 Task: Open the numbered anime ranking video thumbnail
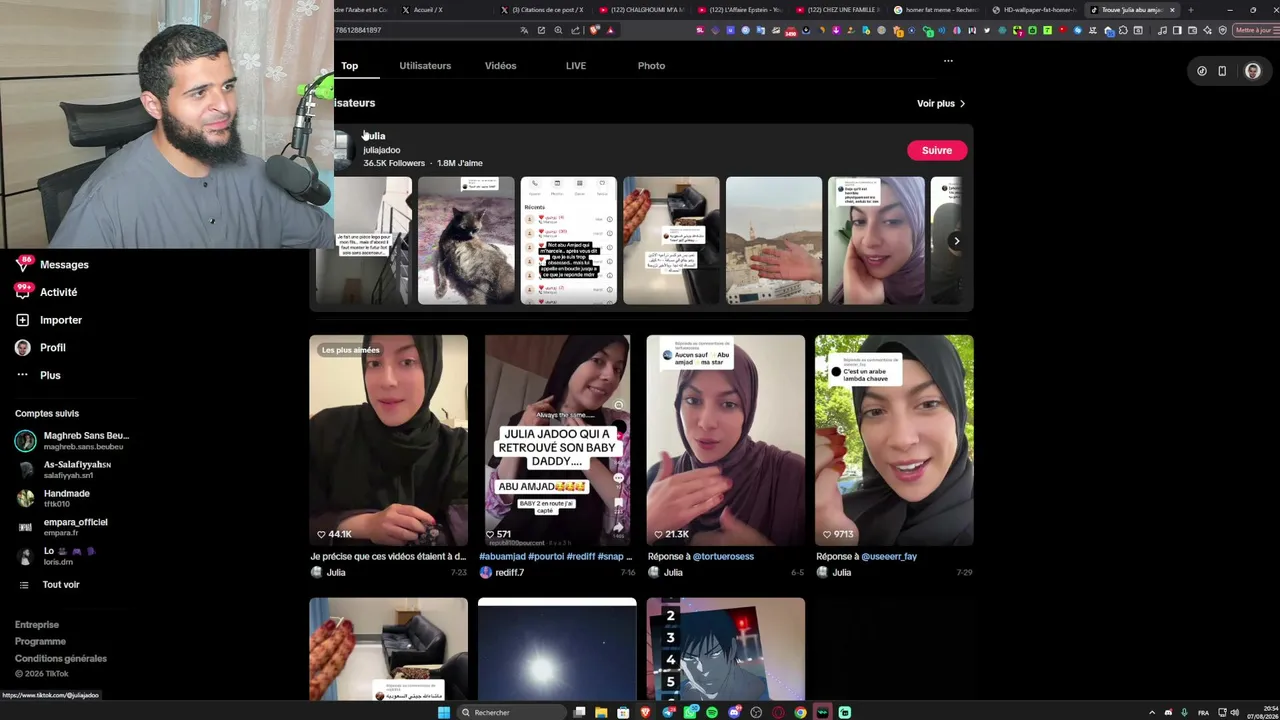click(725, 650)
